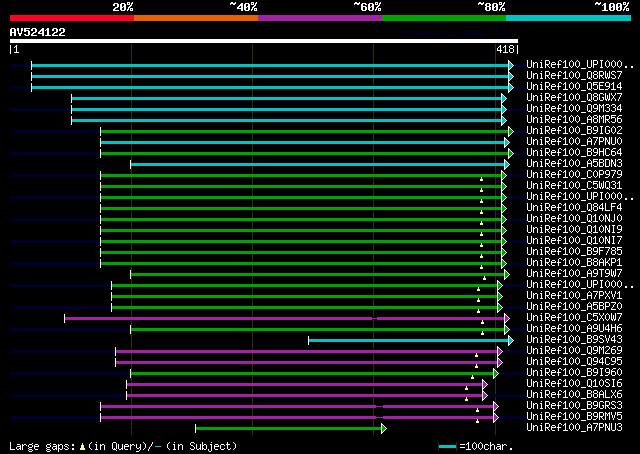Click the cyan 100char scale bar
Image resolution: width=640 pixels, height=454 pixels.
point(447,447)
